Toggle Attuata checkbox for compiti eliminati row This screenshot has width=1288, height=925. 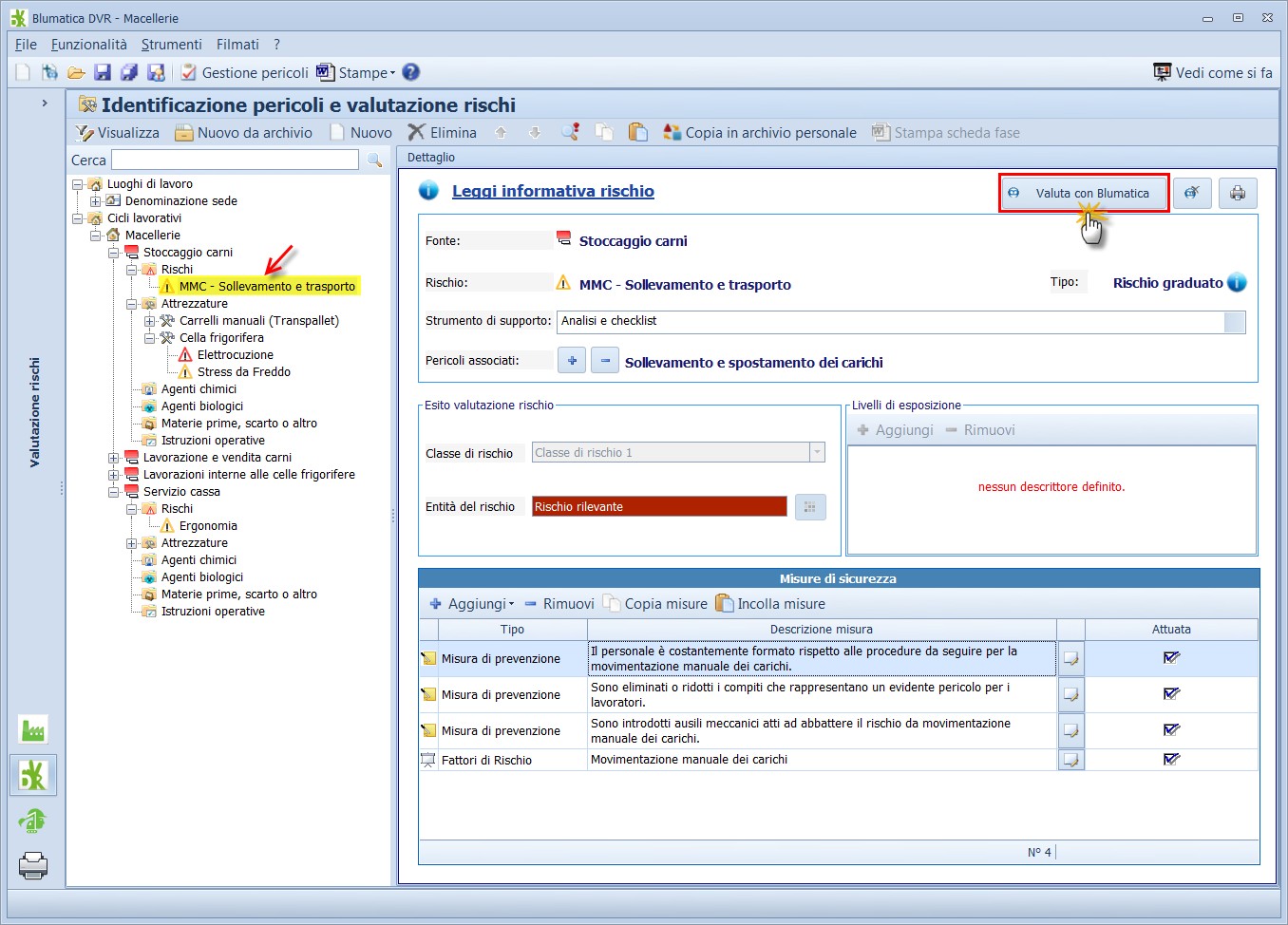click(1171, 694)
